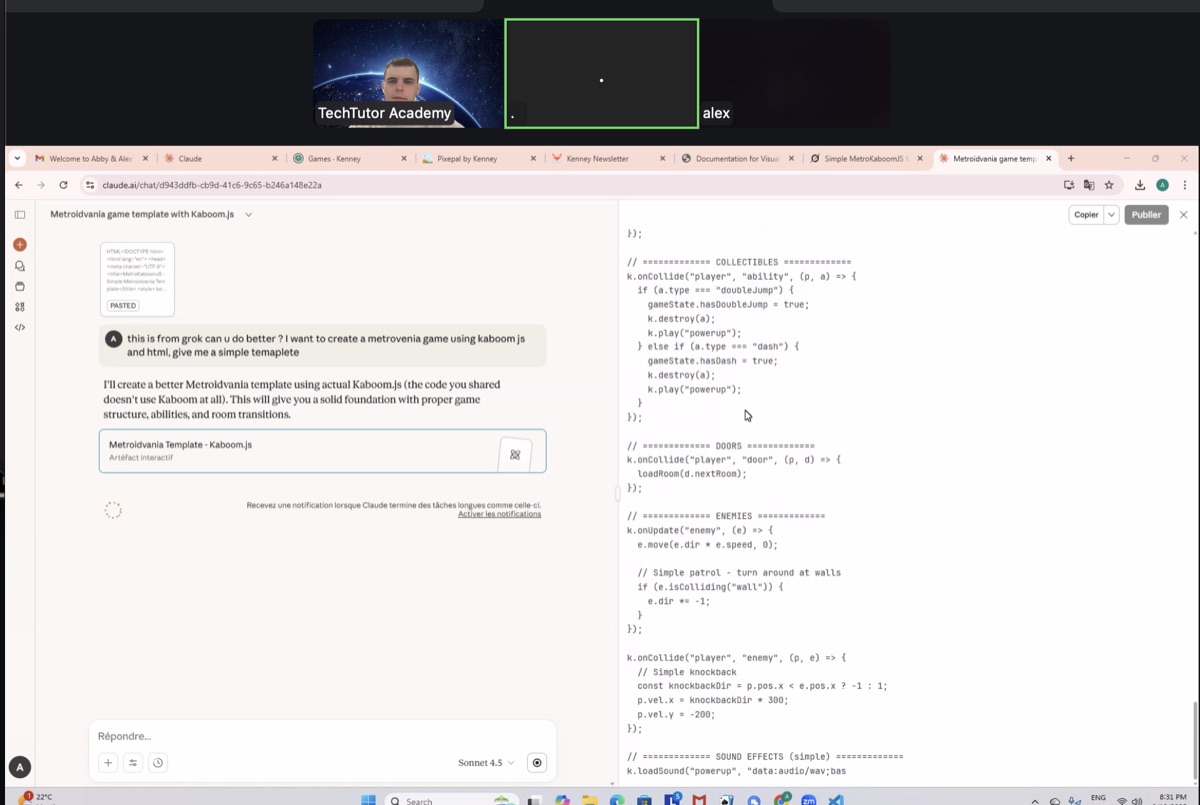Click the Google Translate icon in the address bar
Image resolution: width=1200 pixels, height=805 pixels.
[1089, 185]
